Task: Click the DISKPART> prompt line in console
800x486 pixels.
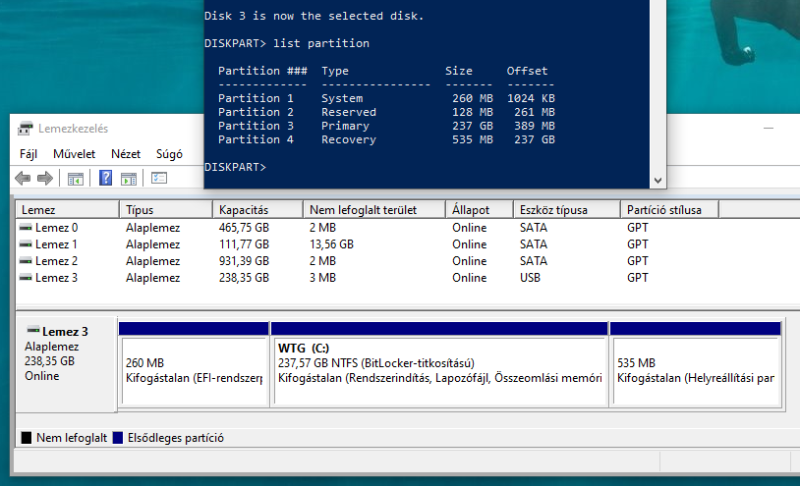Action: 235,167
